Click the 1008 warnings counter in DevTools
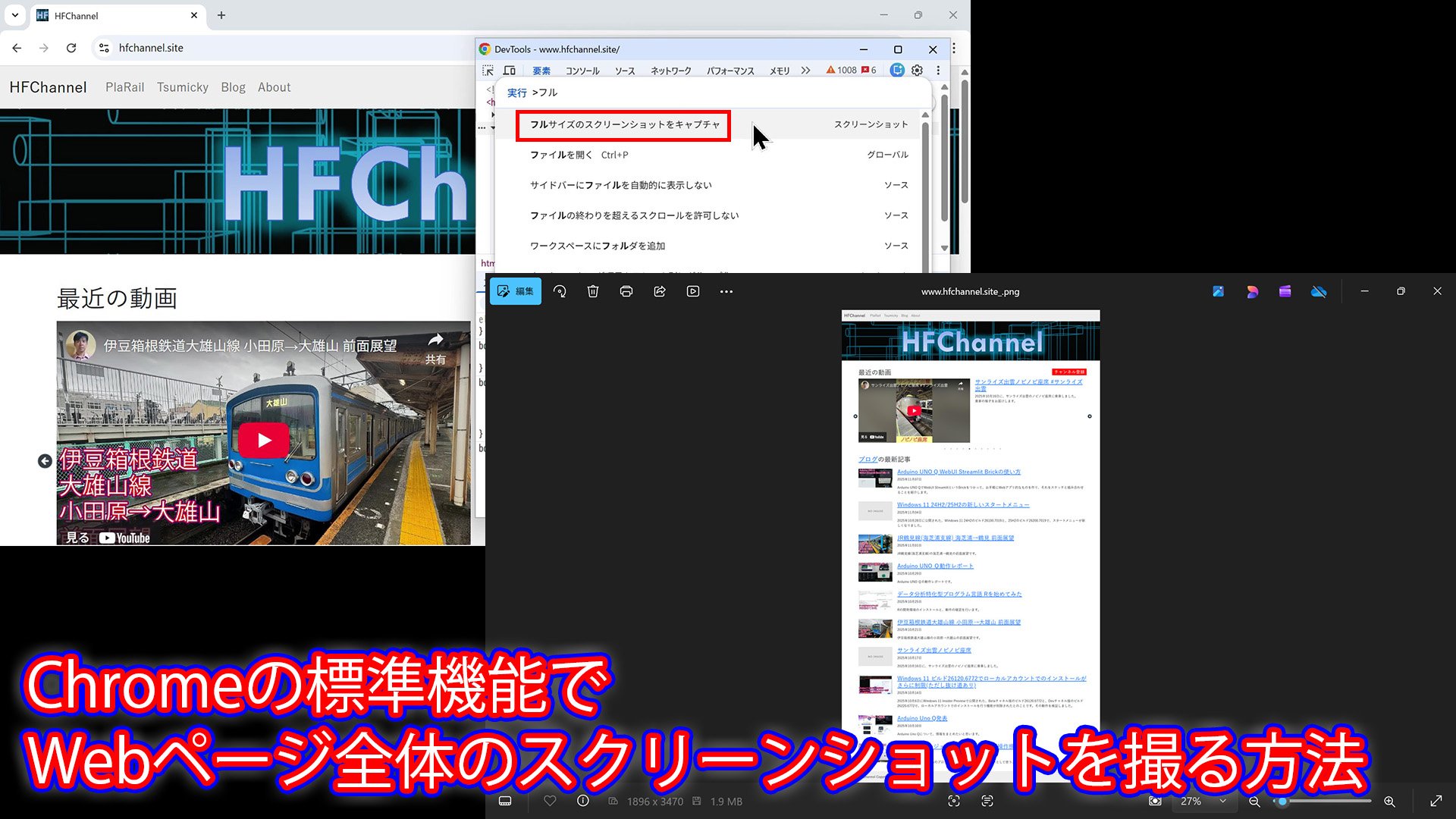The image size is (1456, 819). coord(841,71)
